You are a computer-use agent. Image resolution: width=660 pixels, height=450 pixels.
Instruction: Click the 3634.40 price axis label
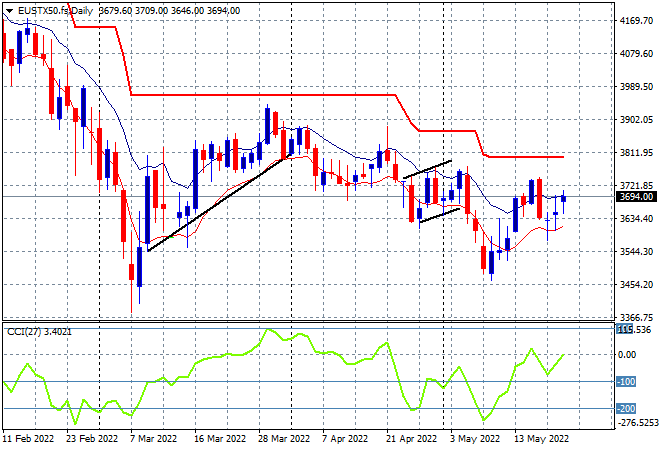pyautogui.click(x=636, y=218)
